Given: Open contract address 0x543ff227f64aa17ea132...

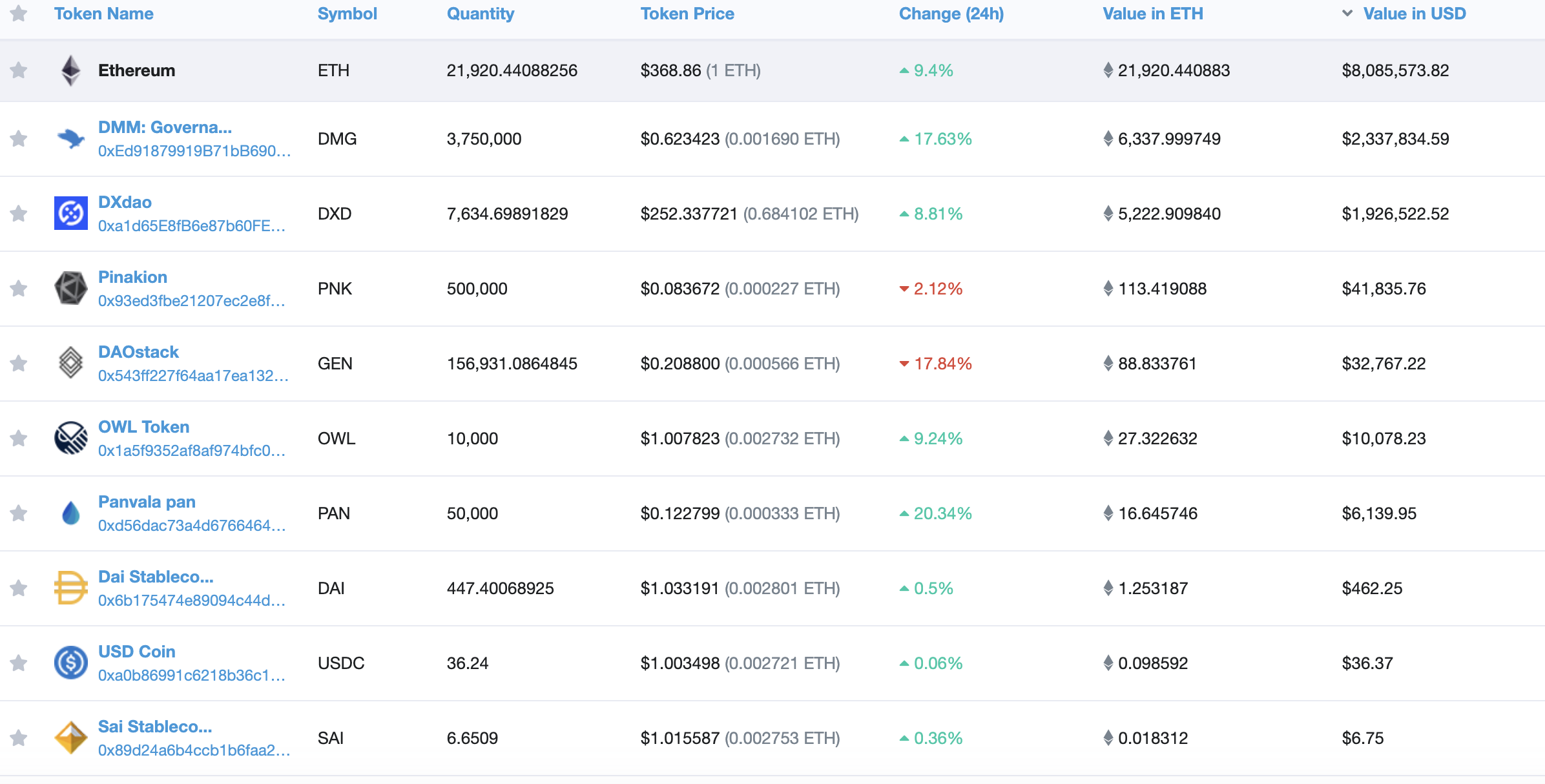Looking at the screenshot, I should [x=193, y=376].
